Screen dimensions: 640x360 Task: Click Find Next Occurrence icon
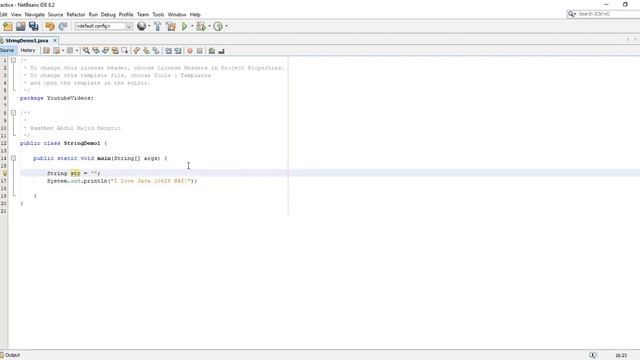pos(106,51)
